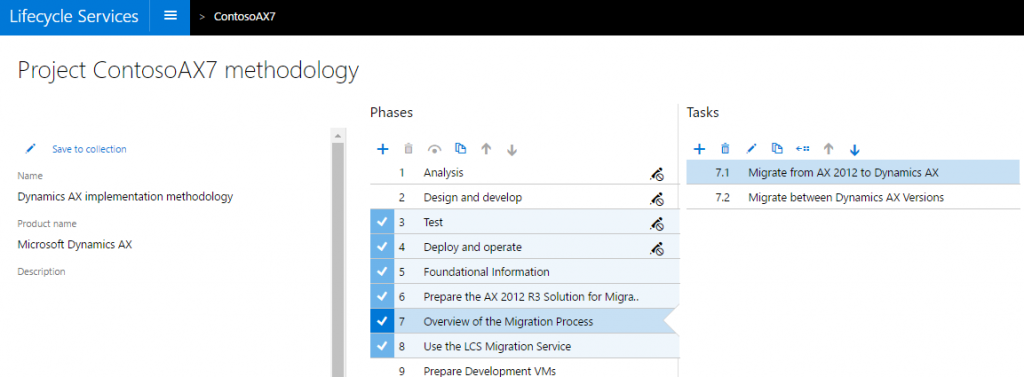1024x377 pixels.
Task: Click the Phases delete trash icon
Action: point(409,149)
